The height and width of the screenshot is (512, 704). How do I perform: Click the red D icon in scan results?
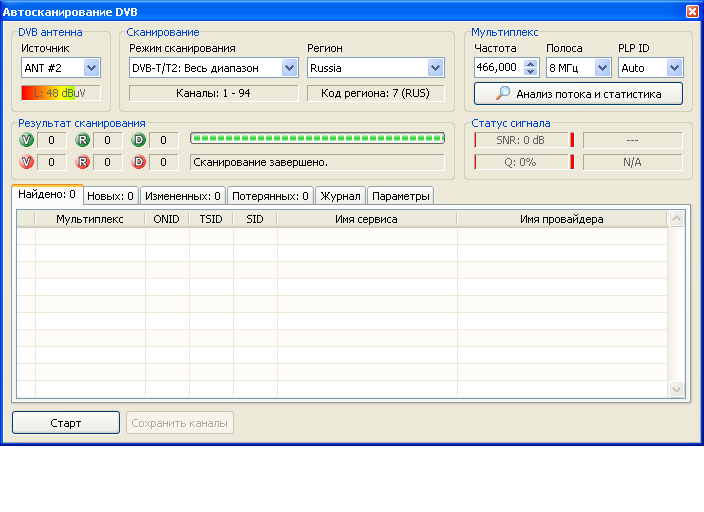[x=139, y=162]
